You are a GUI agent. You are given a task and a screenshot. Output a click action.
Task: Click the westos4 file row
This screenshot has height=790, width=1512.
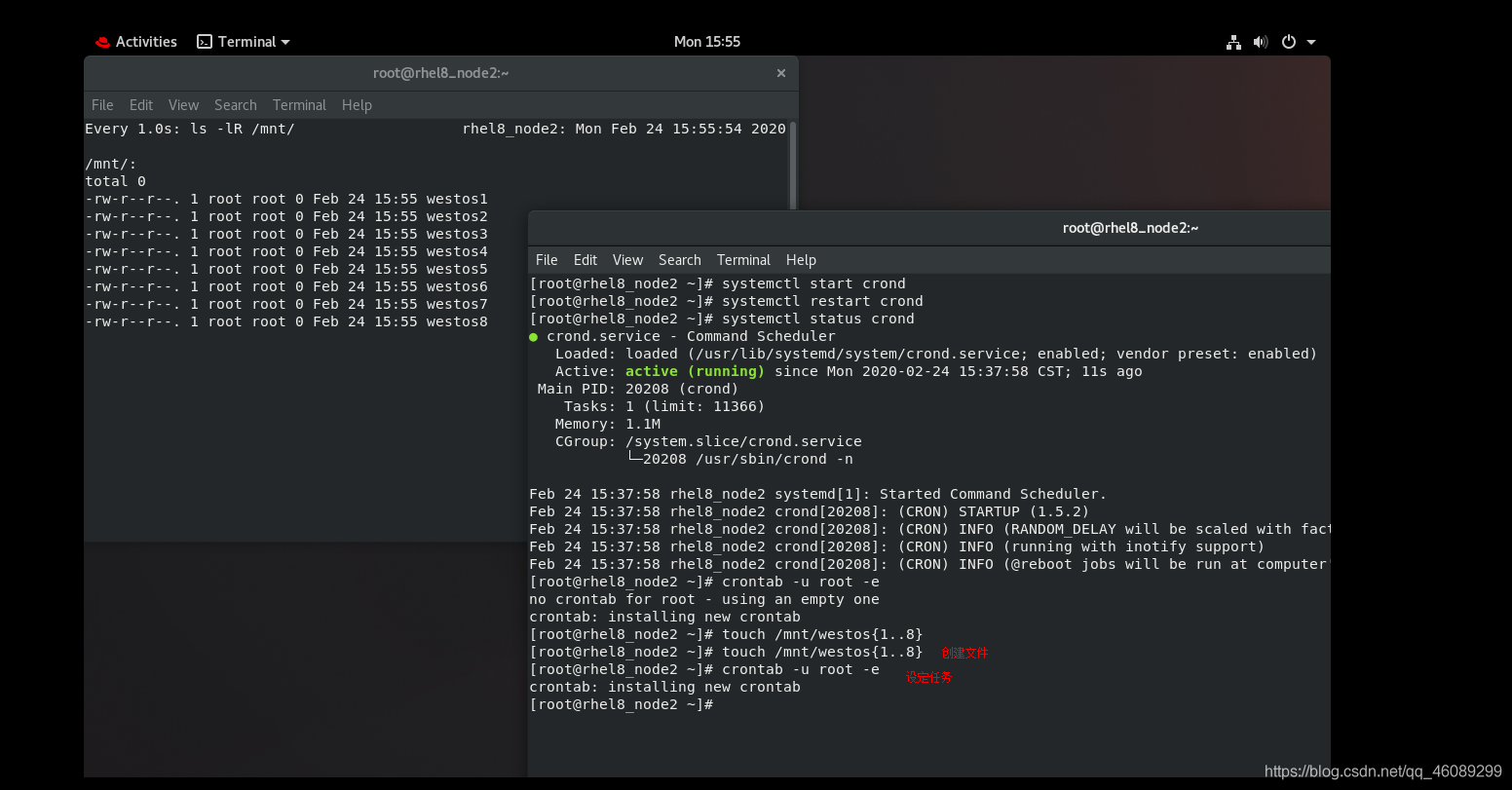286,251
